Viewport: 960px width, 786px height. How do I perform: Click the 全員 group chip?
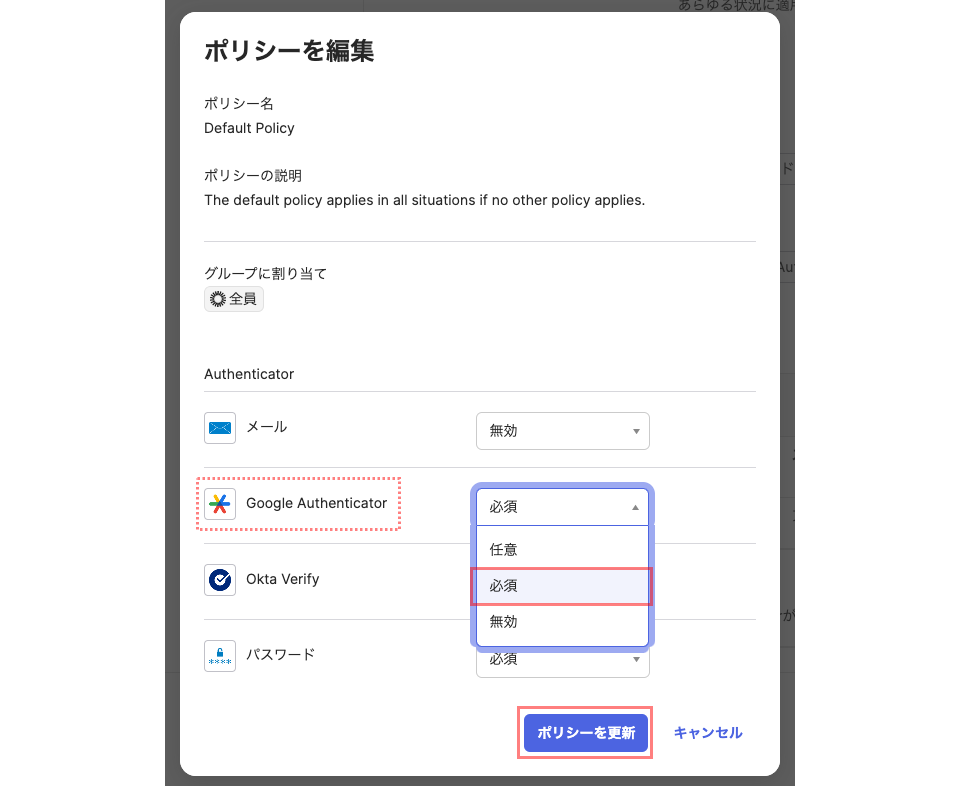[x=233, y=297]
